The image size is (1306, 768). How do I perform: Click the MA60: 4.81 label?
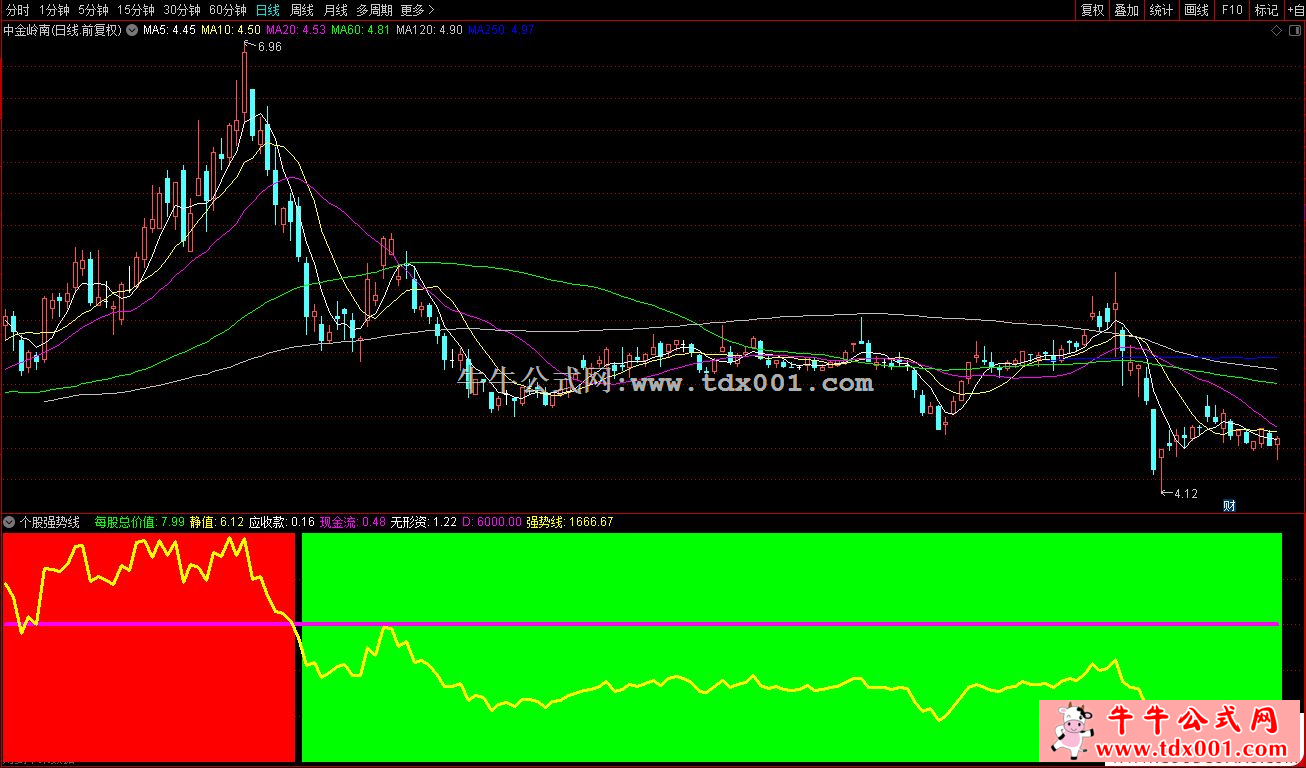pos(361,30)
